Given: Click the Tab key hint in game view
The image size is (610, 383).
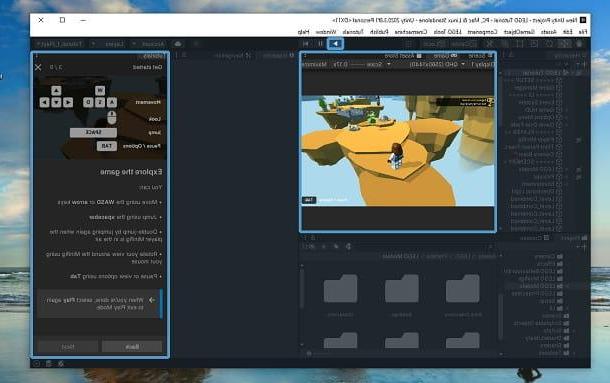Looking at the screenshot, I should pos(309,200).
